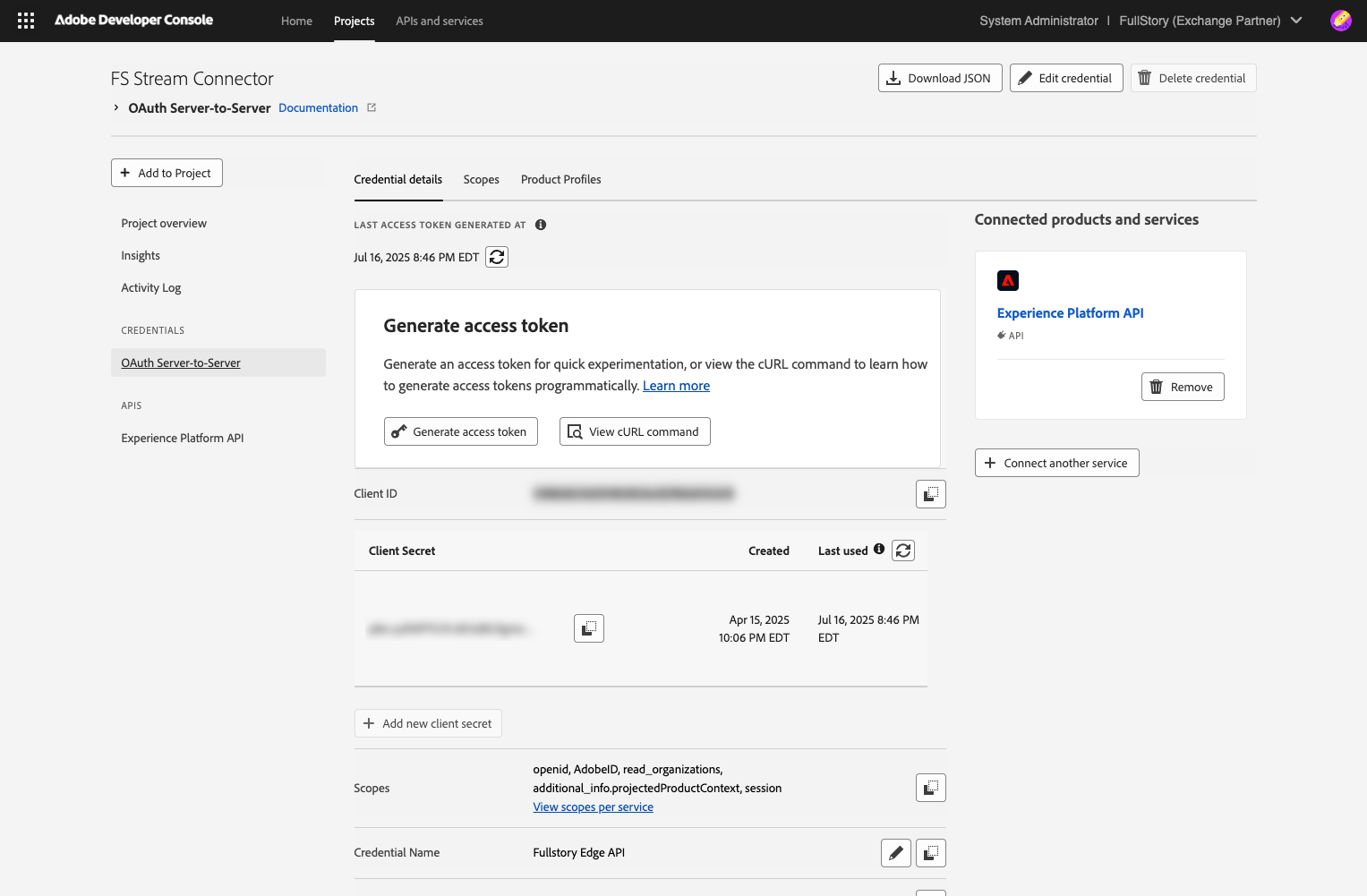Switch to the Product Profiles tab
The width and height of the screenshot is (1367, 896).
tap(561, 179)
